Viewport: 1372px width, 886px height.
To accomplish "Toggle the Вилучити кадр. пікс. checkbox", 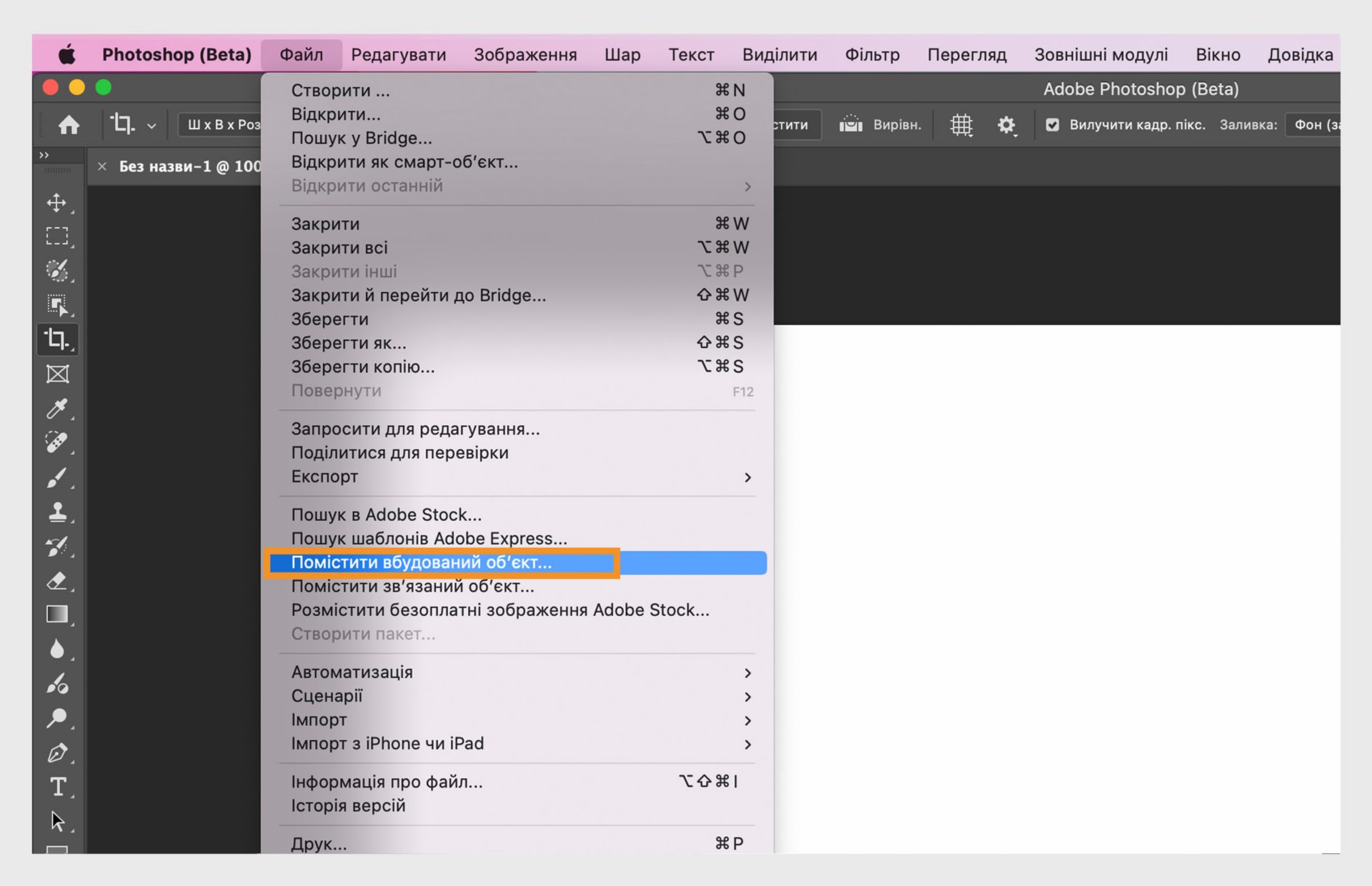I will click(x=1052, y=124).
